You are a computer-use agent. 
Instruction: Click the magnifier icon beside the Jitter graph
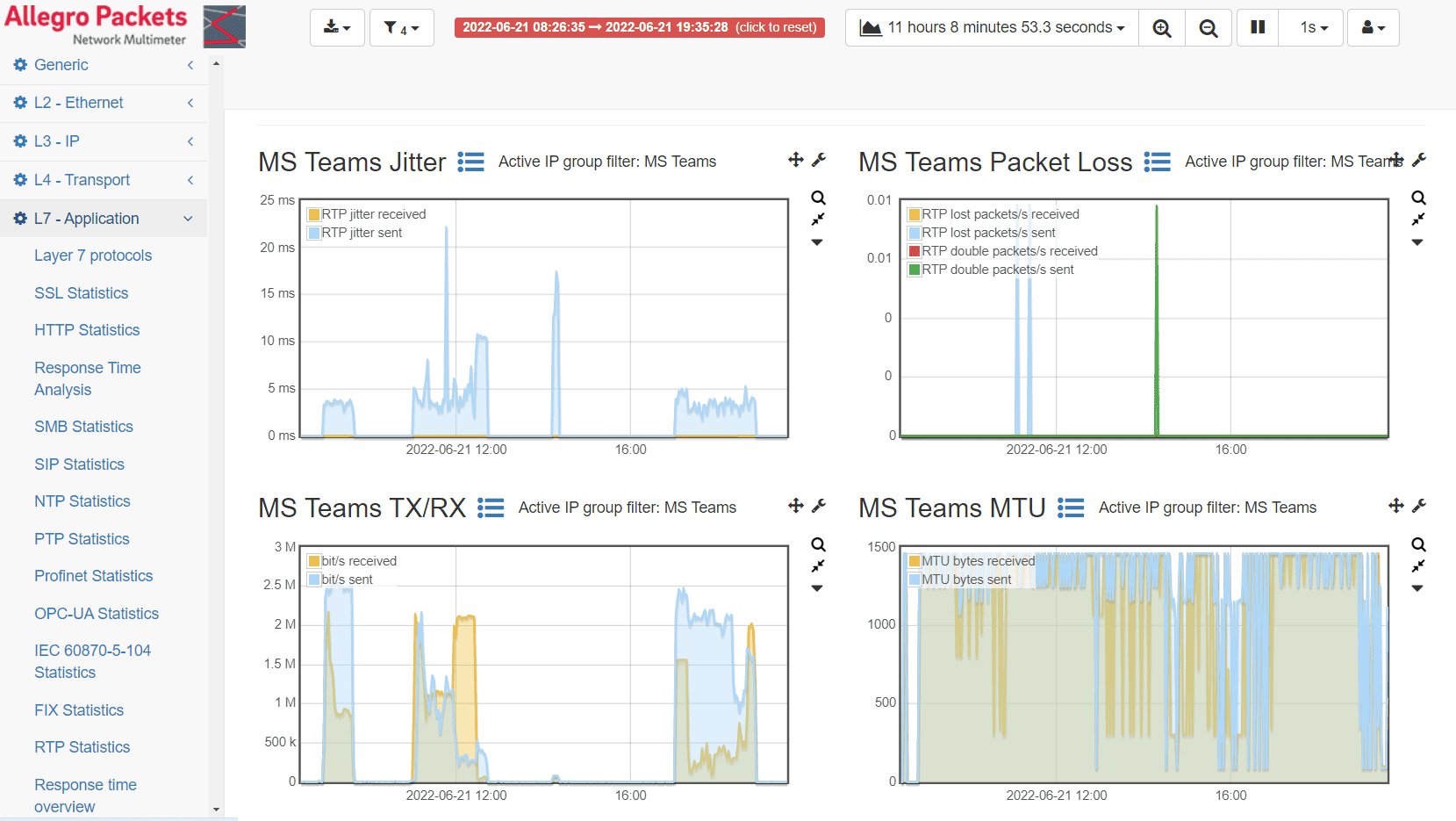[818, 198]
